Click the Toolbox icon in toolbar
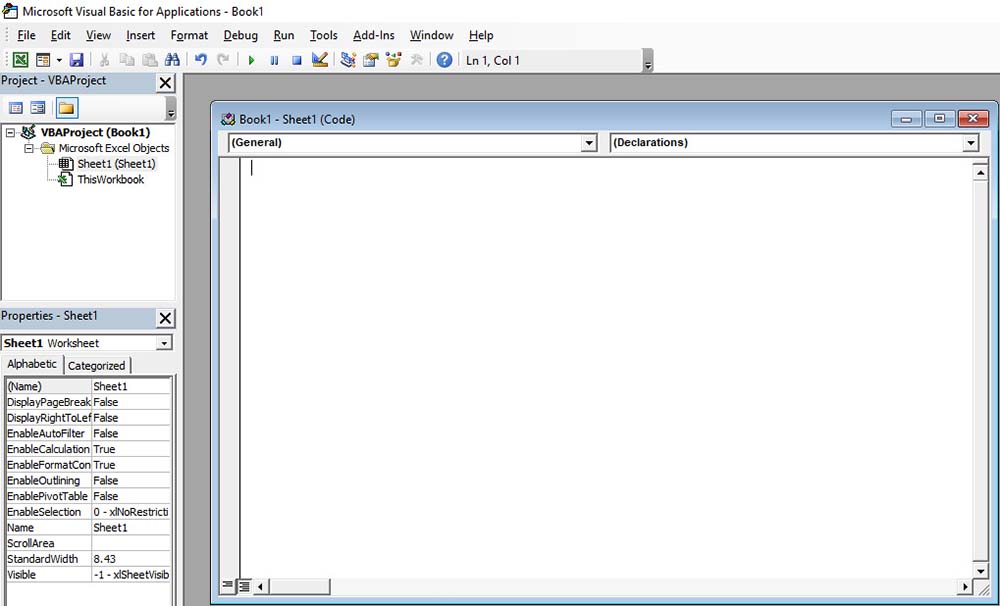This screenshot has width=1000, height=606. 416,60
